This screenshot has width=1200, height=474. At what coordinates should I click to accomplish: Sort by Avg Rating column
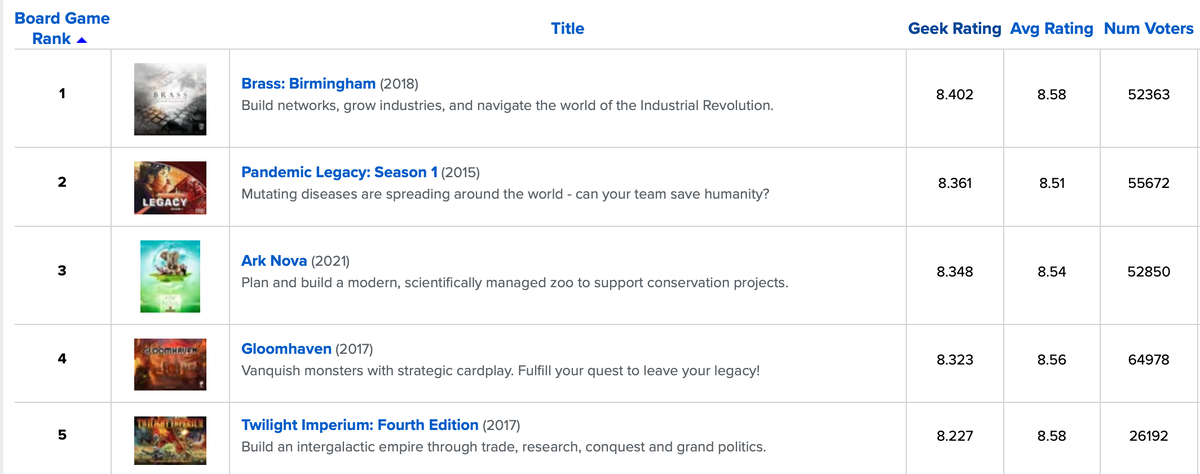click(x=1051, y=28)
